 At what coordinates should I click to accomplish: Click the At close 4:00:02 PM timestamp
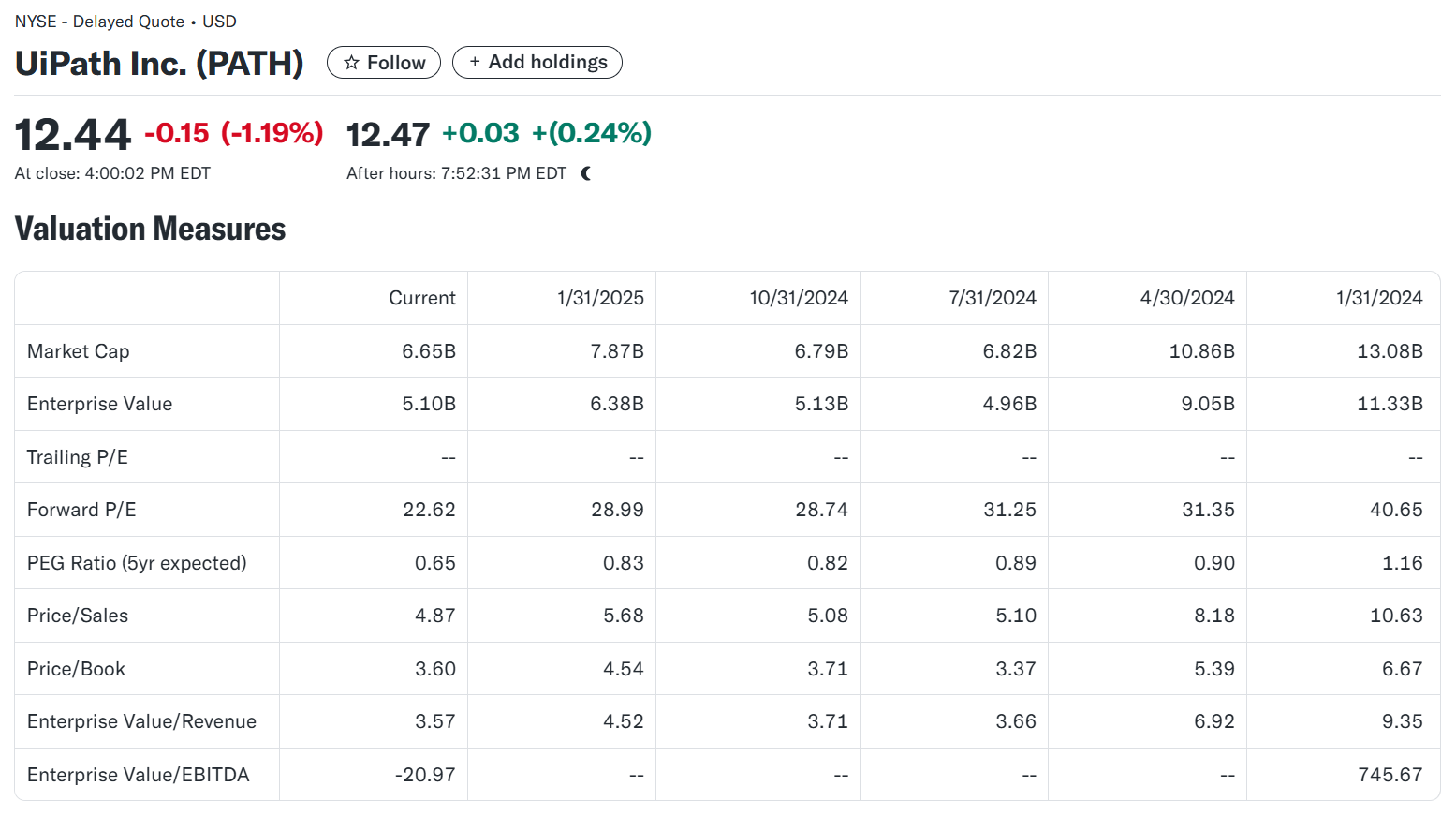click(112, 173)
